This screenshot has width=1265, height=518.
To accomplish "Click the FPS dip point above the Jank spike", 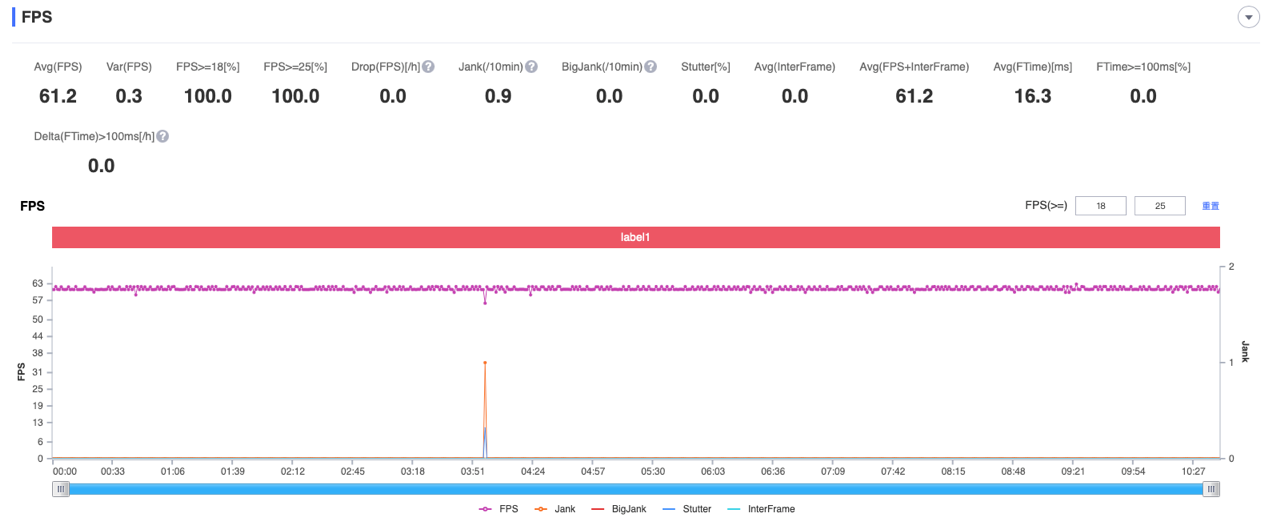I will point(485,302).
